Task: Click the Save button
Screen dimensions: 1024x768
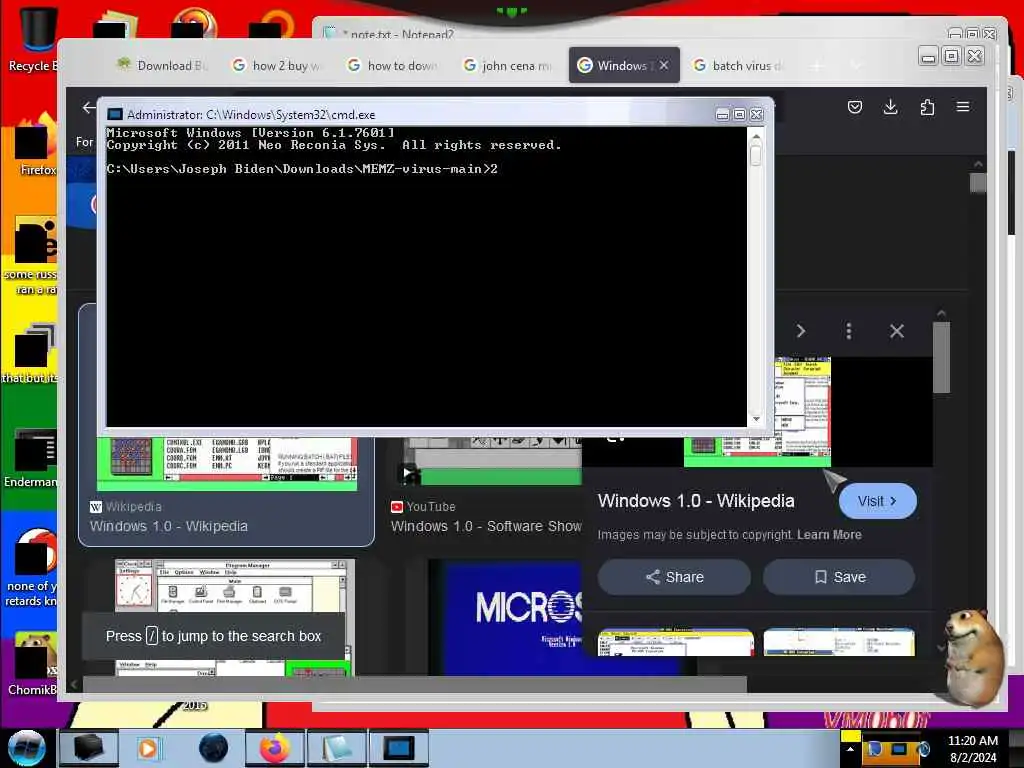Action: (x=839, y=577)
